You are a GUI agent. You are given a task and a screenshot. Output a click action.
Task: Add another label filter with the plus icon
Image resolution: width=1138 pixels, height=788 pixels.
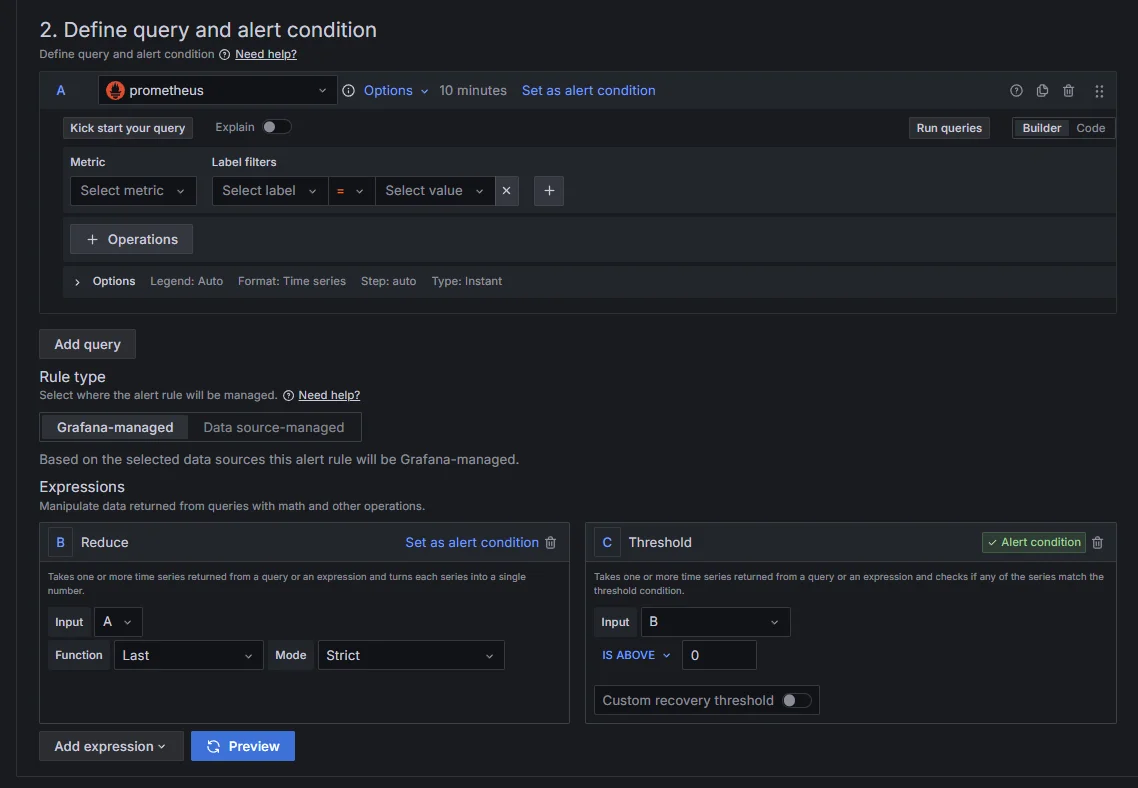548,190
